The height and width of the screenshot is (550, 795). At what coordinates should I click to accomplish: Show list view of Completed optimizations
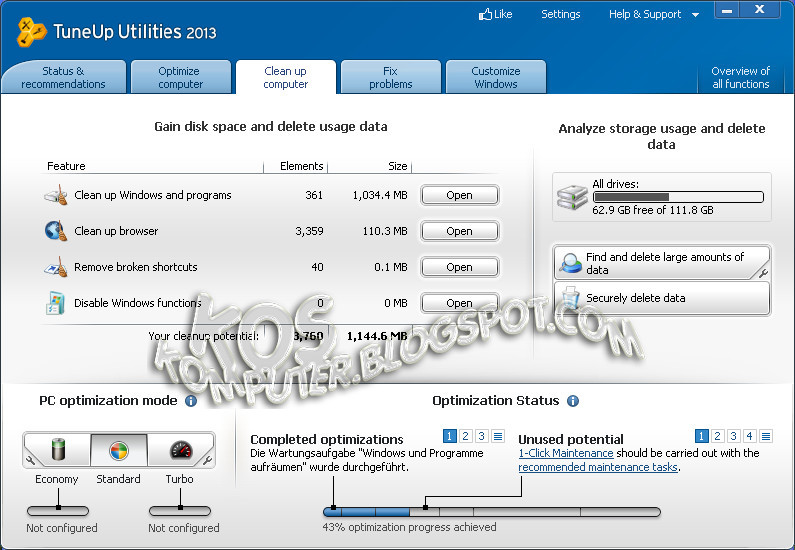tap(498, 436)
